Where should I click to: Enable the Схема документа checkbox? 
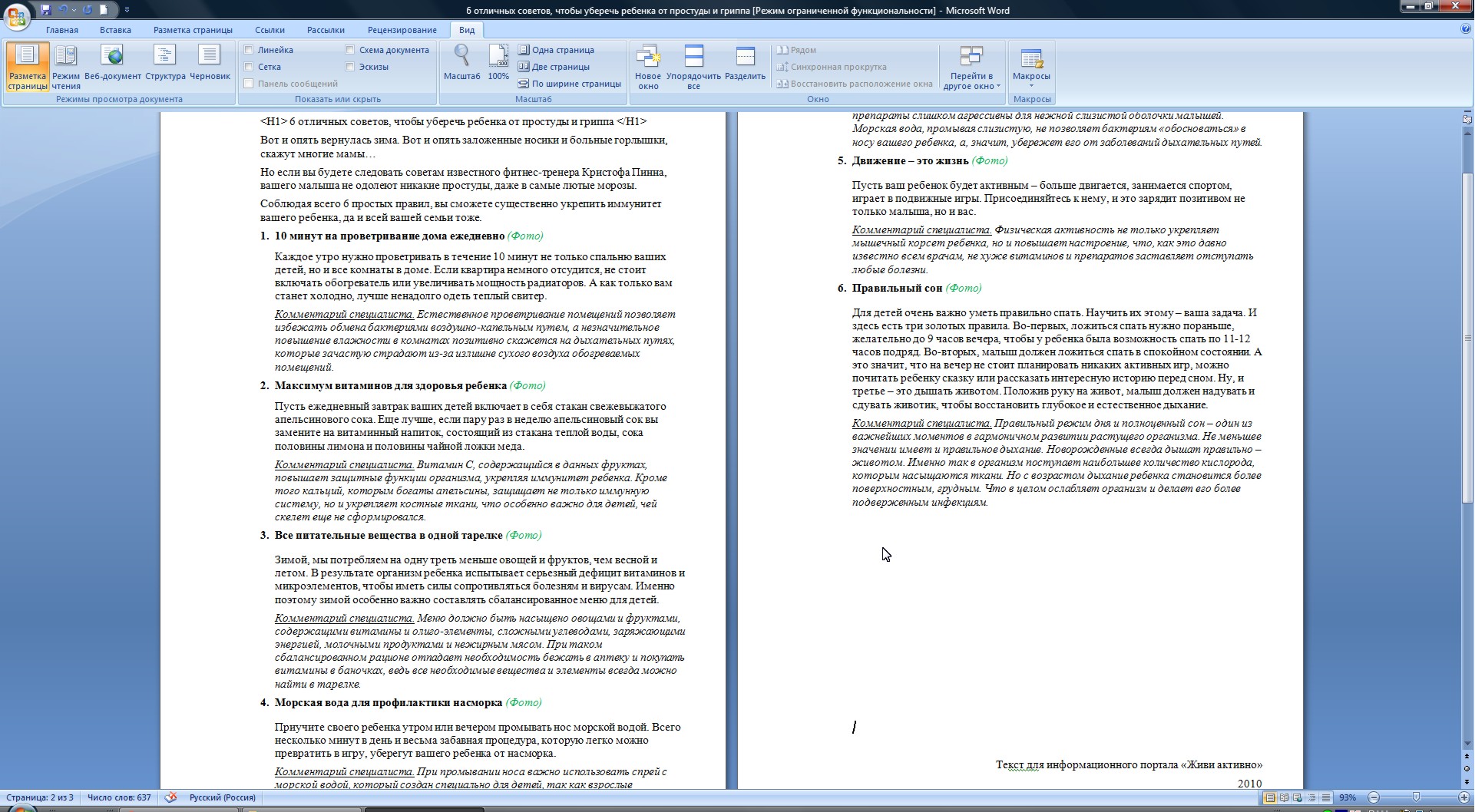(x=350, y=50)
